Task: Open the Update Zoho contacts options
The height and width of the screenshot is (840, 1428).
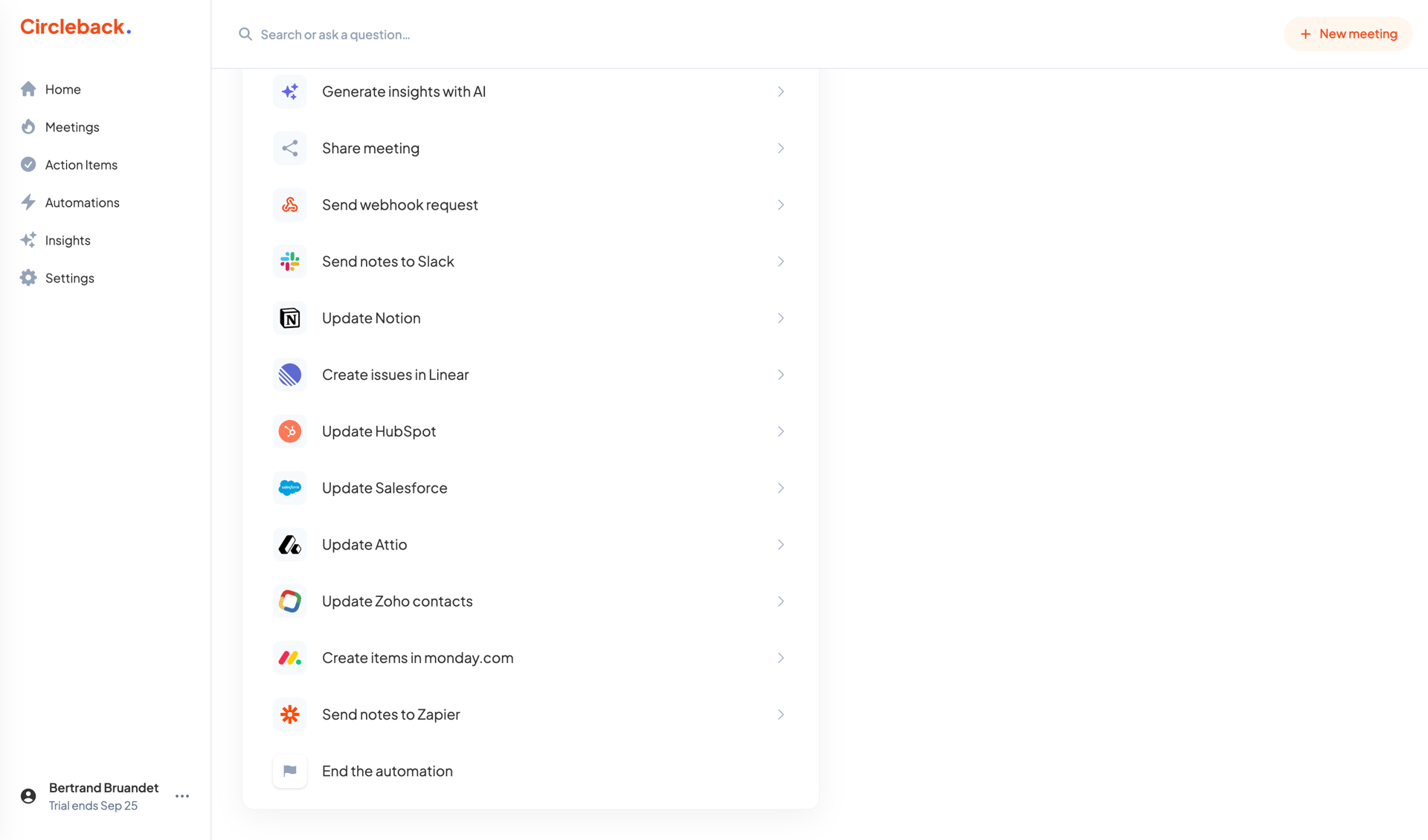Action: [780, 601]
